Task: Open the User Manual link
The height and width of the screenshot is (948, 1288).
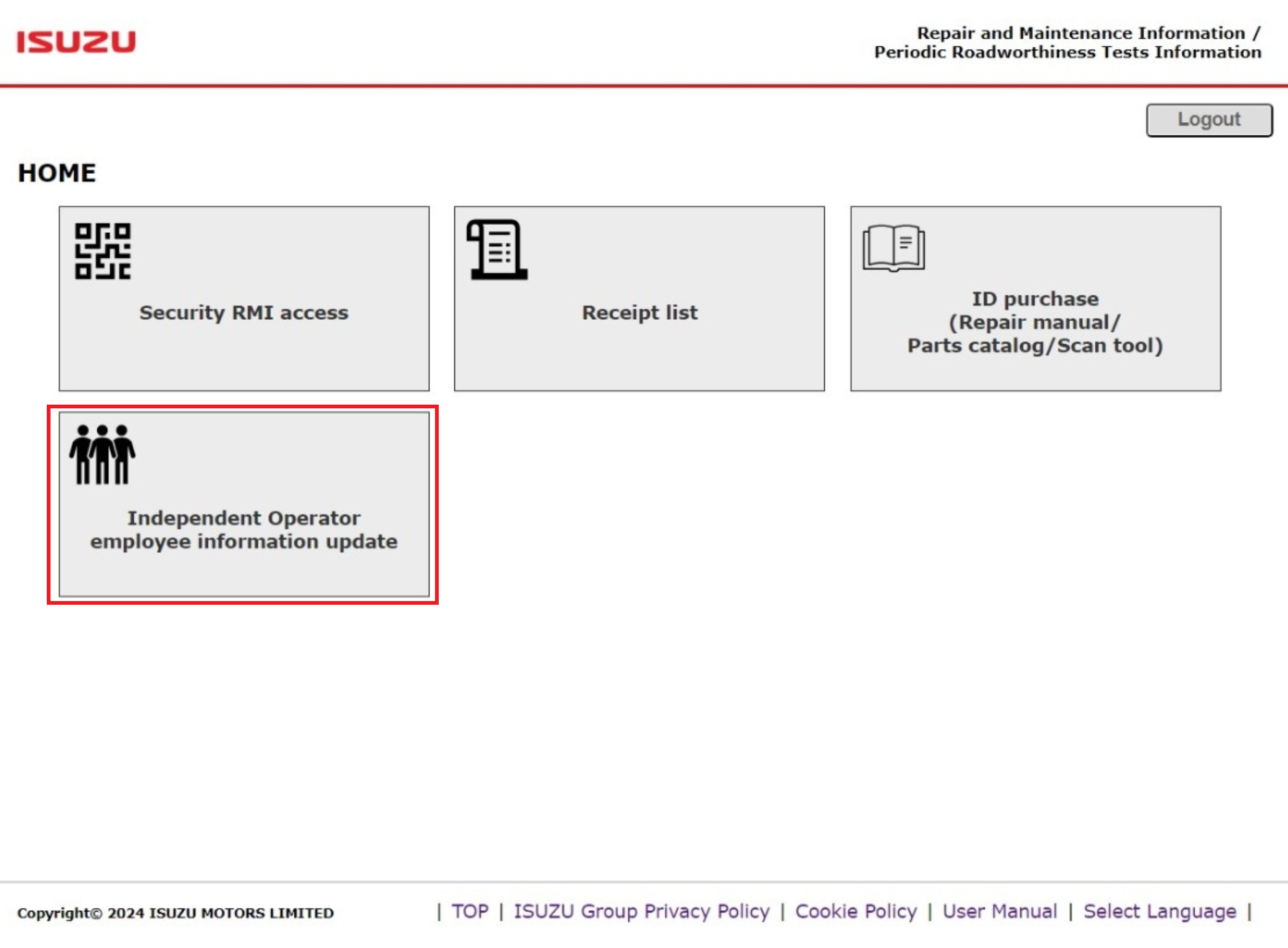Action: tap(999, 911)
